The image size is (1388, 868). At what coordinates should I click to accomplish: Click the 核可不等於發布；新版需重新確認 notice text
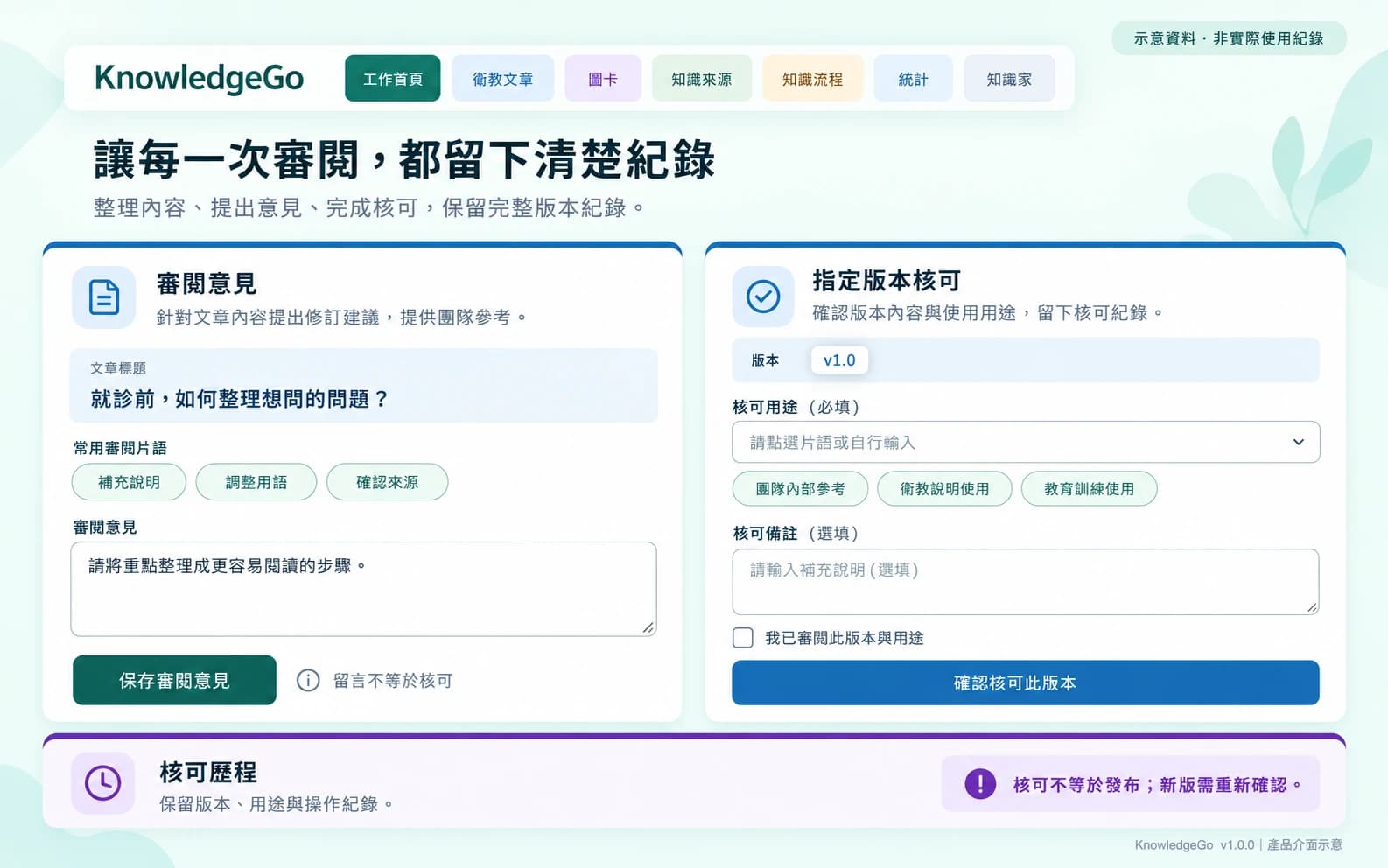[x=1157, y=784]
